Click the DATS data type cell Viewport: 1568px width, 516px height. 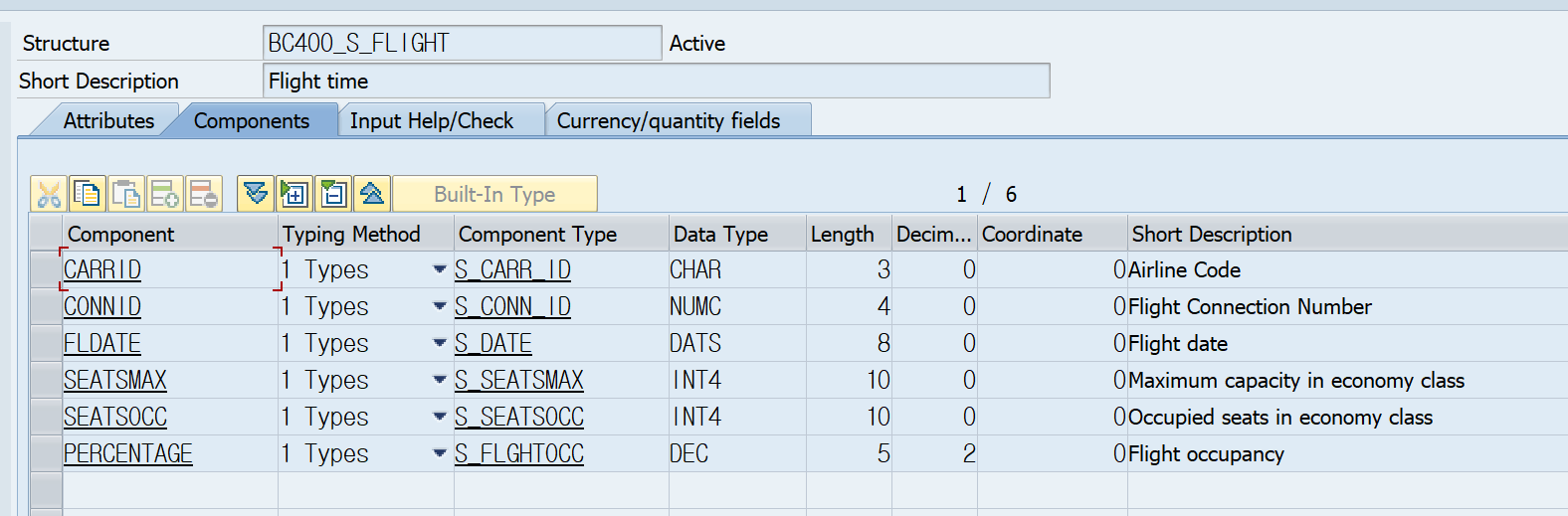tap(737, 343)
